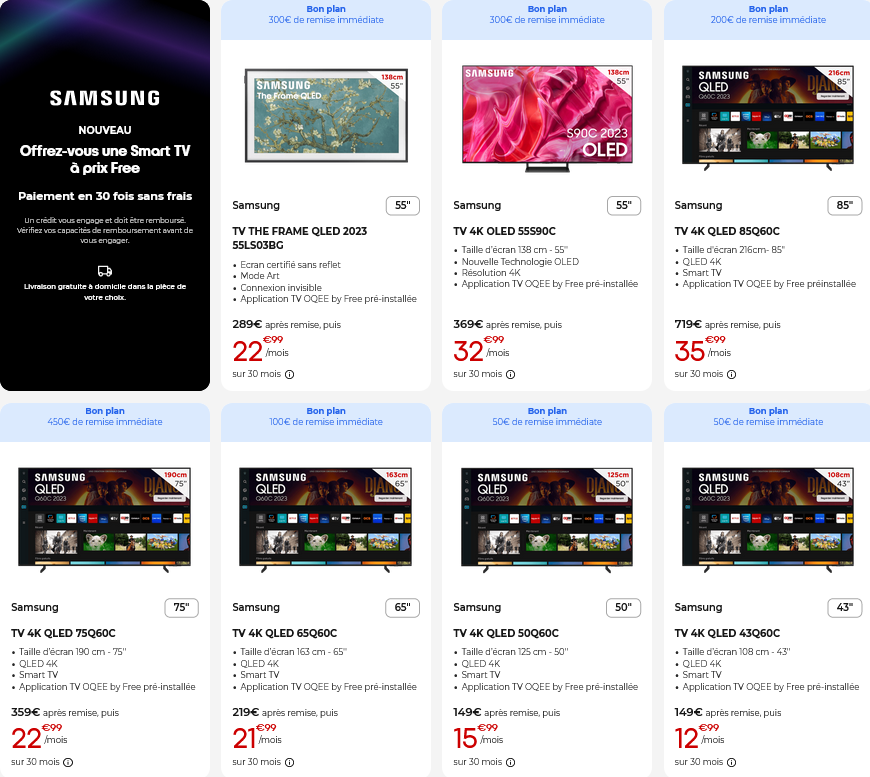The width and height of the screenshot is (870, 777).
Task: Click info icon under 65Q60C monthly price
Action: 290,763
